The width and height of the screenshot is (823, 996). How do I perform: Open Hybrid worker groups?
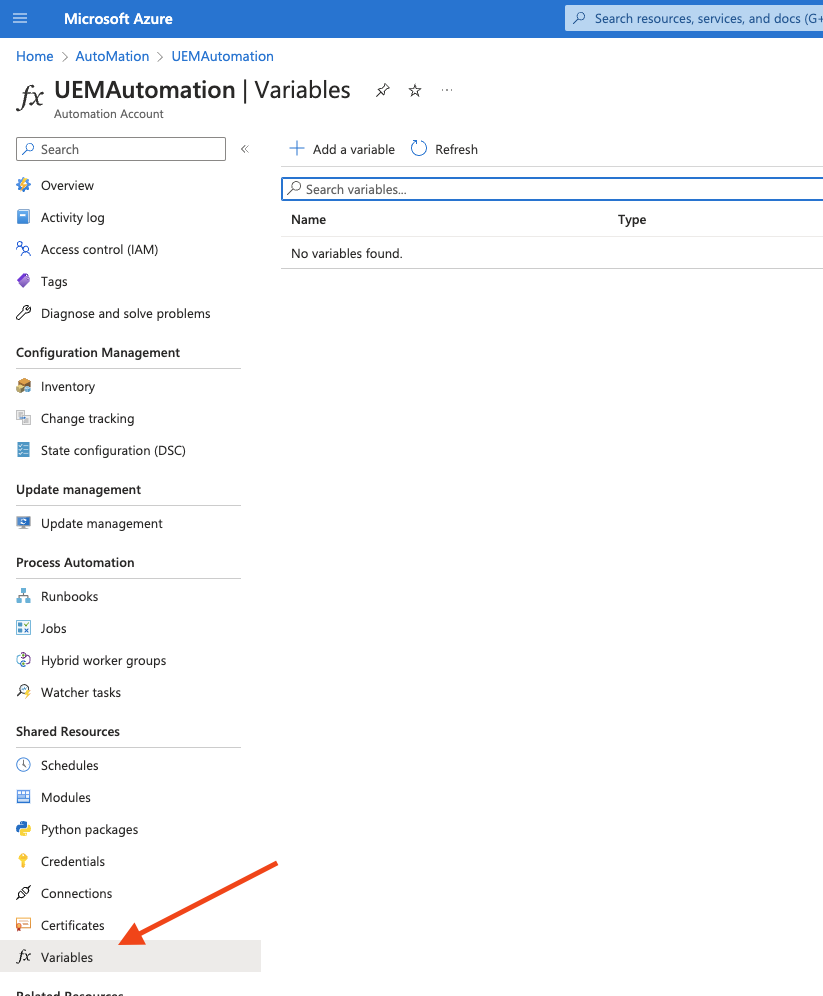pyautogui.click(x=103, y=660)
